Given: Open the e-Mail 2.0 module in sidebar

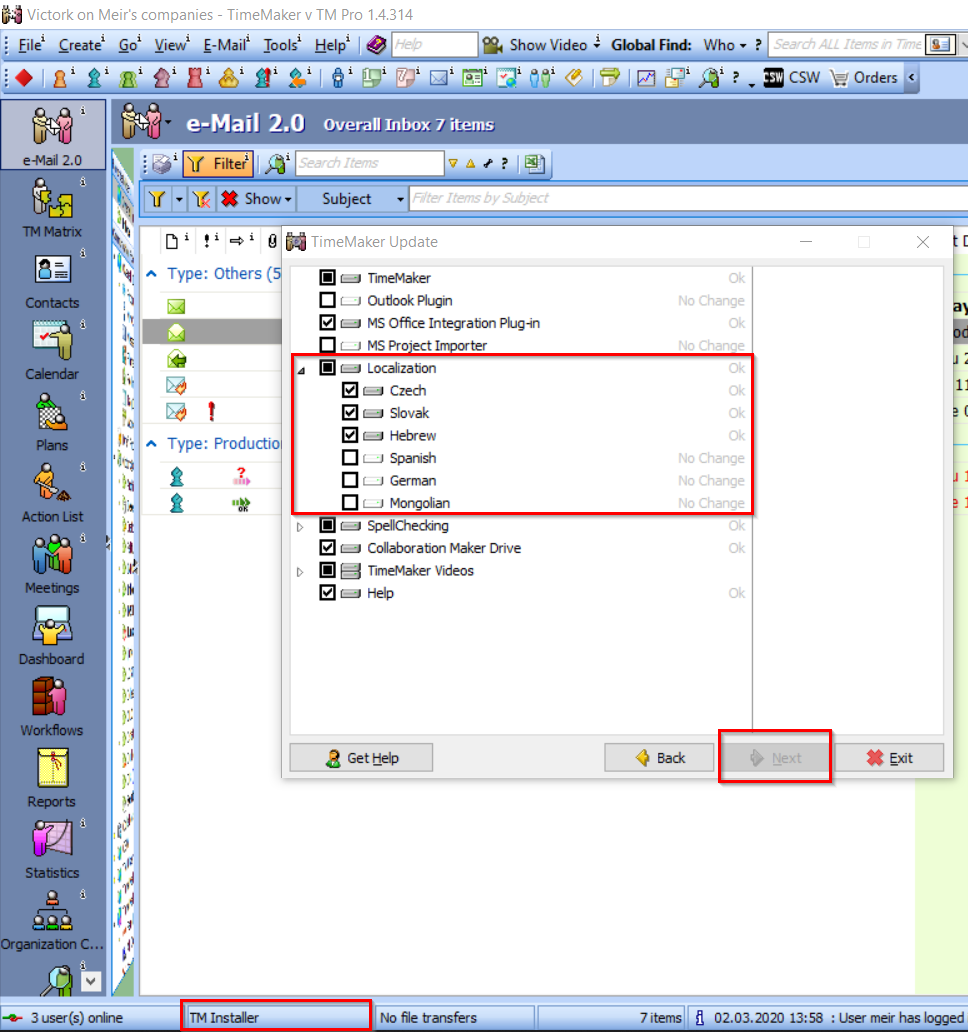Looking at the screenshot, I should pos(53,135).
